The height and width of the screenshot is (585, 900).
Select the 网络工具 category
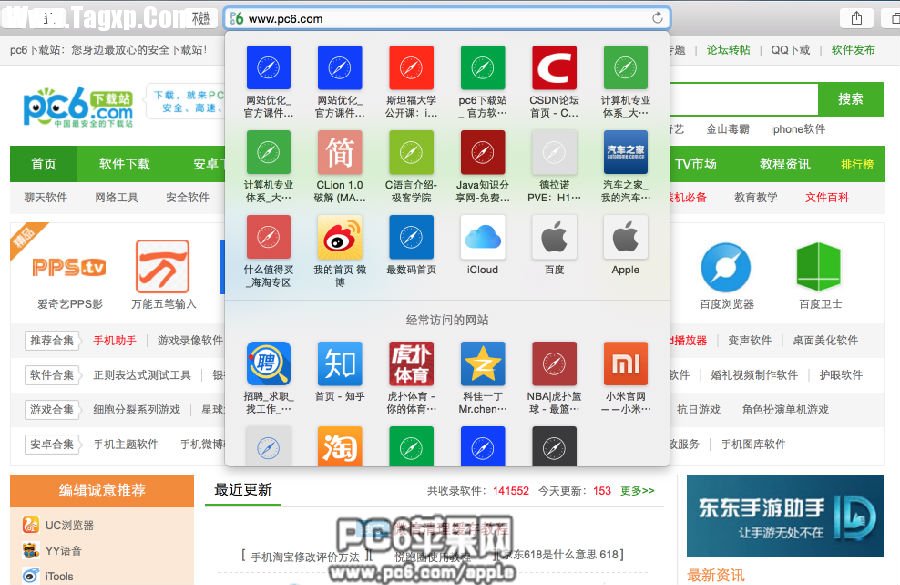point(117,197)
